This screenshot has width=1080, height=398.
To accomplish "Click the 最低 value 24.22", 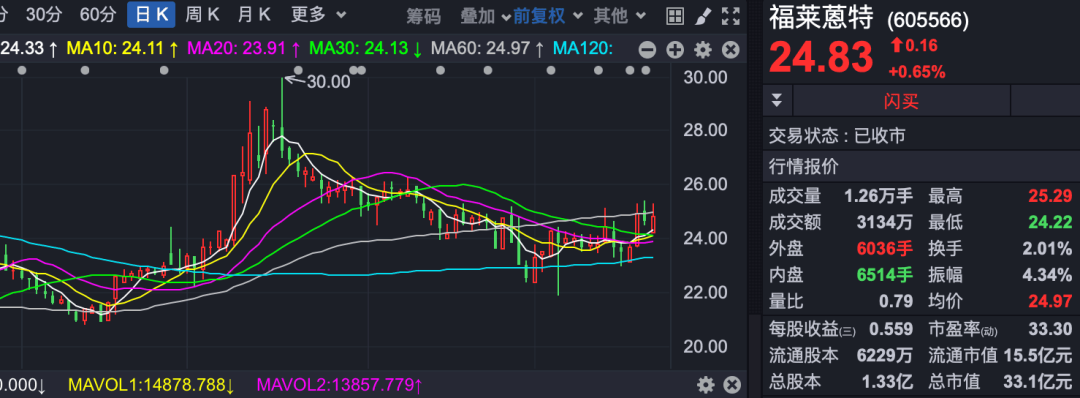I will click(1050, 222).
